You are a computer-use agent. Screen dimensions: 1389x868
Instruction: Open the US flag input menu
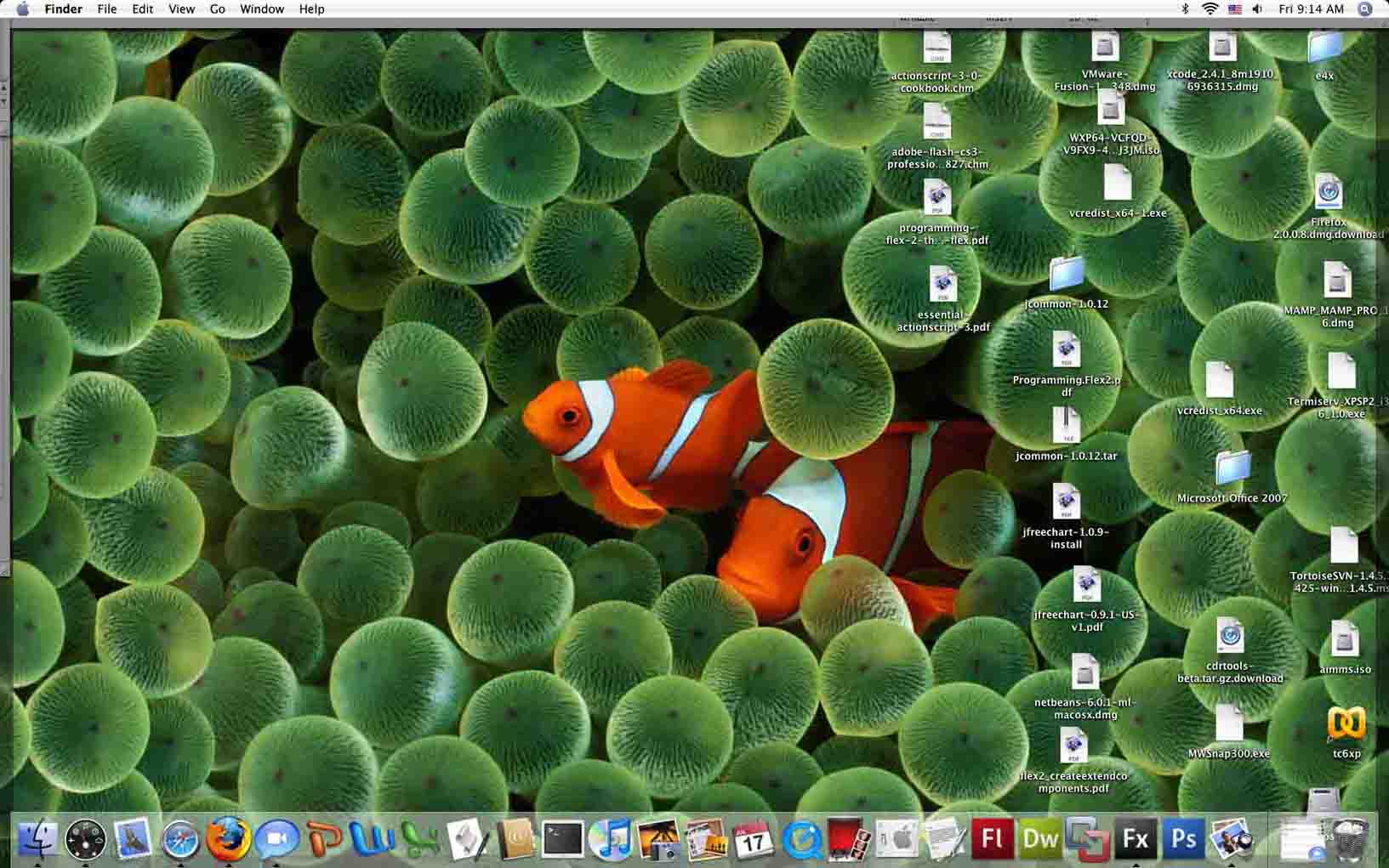pyautogui.click(x=1234, y=9)
